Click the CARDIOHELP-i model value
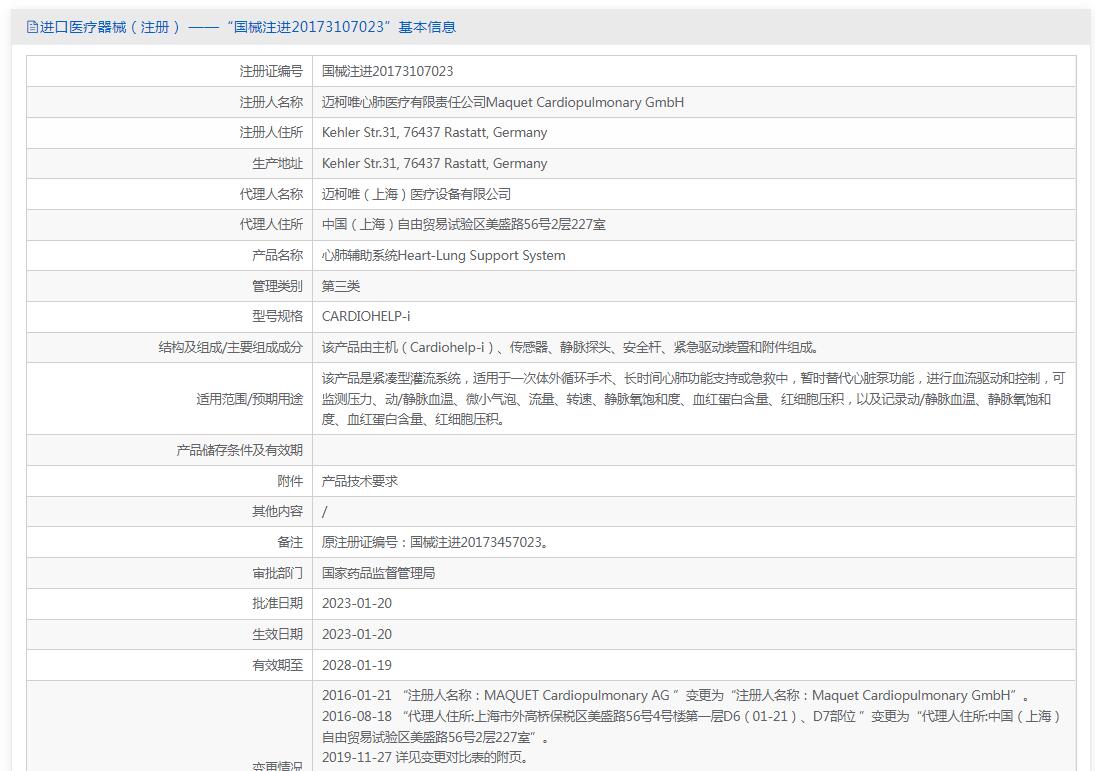 (x=366, y=316)
